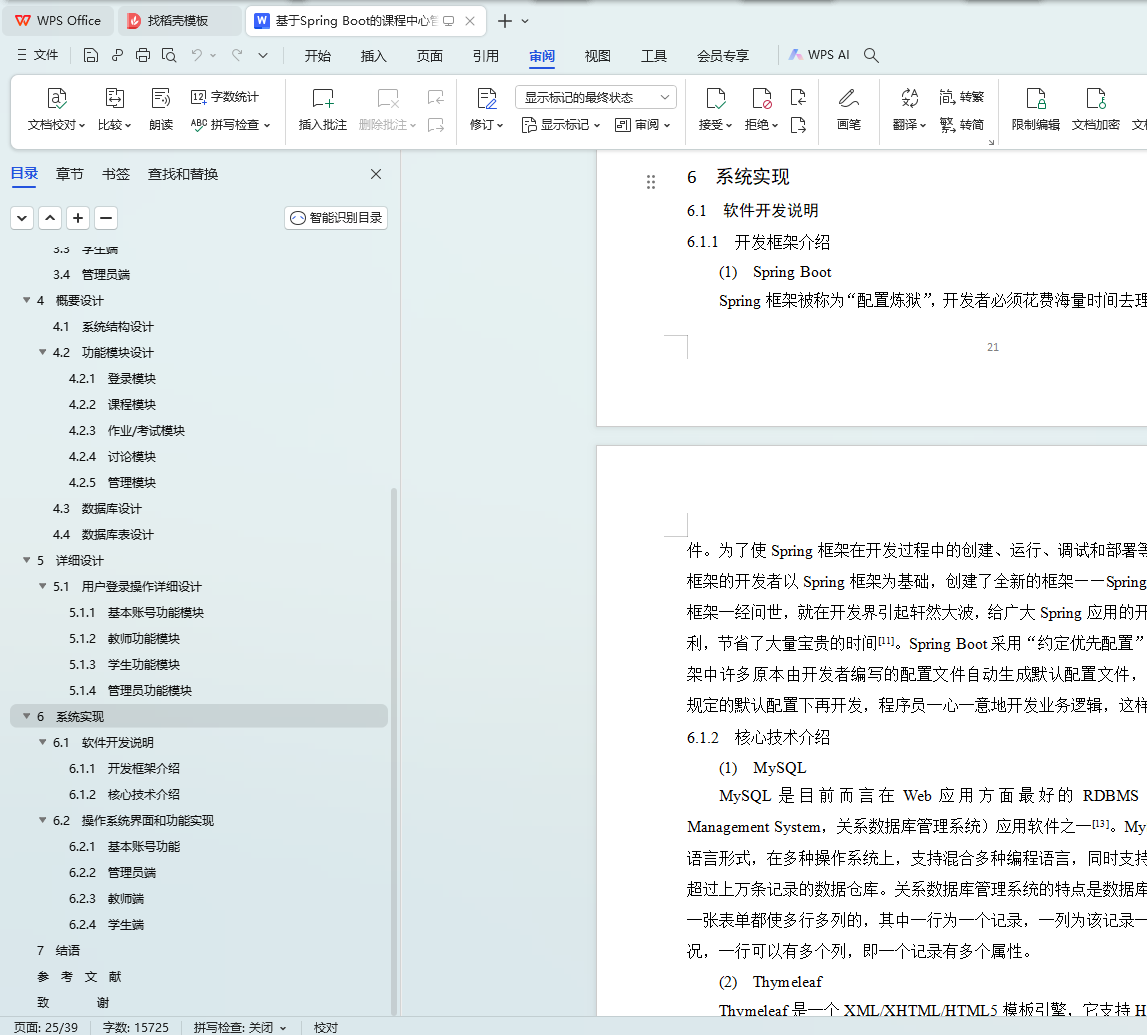Open the 审阅 pane dropdown in ribbon
The height and width of the screenshot is (1035, 1147).
point(643,125)
